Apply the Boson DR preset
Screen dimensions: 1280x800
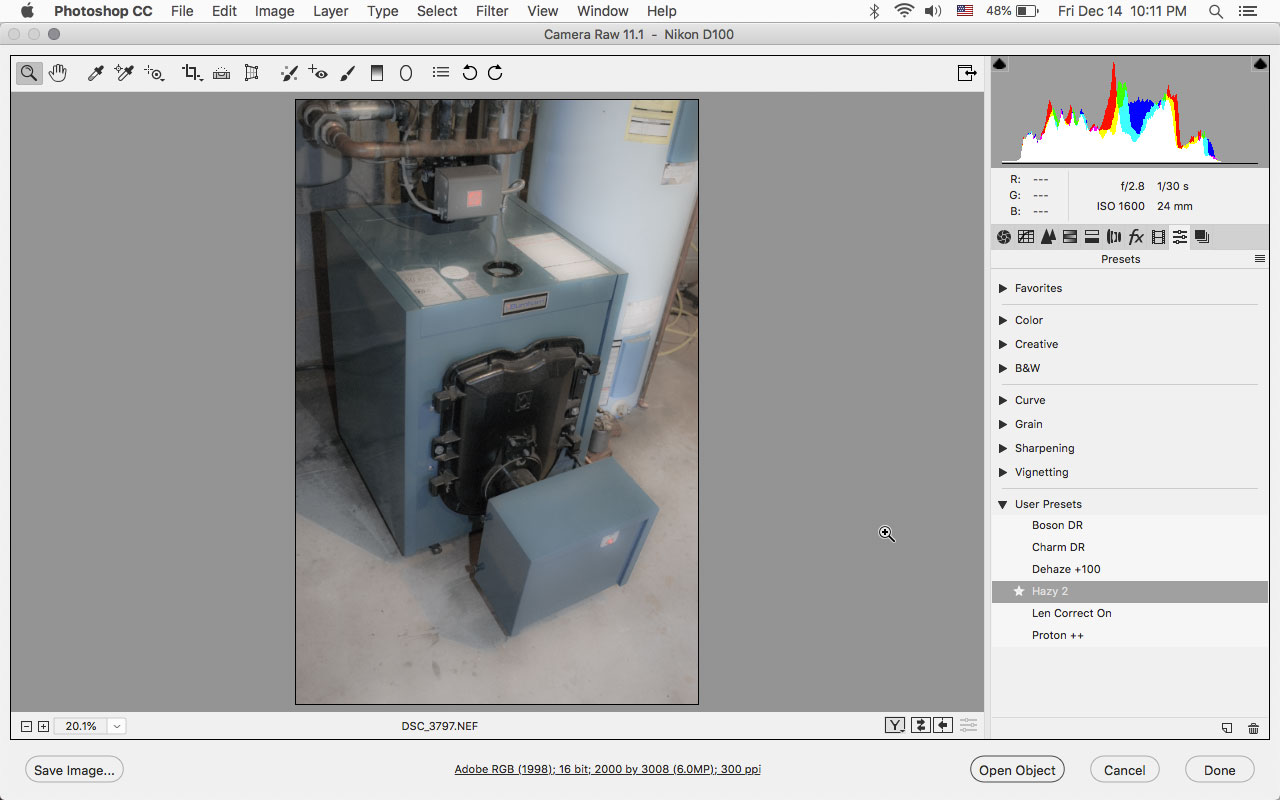(1130, 525)
